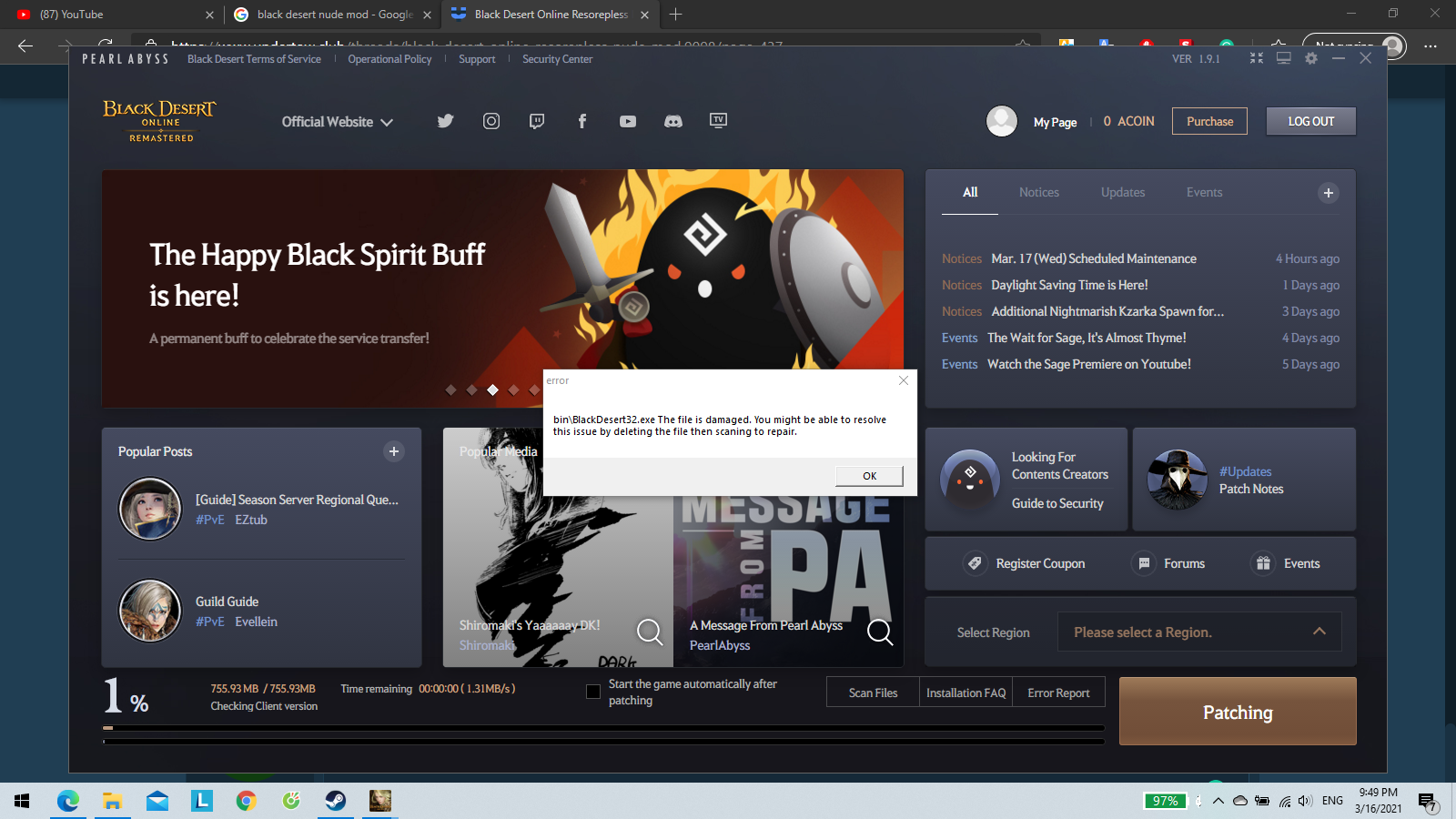Expand Popular Posts with plus button

tap(394, 451)
